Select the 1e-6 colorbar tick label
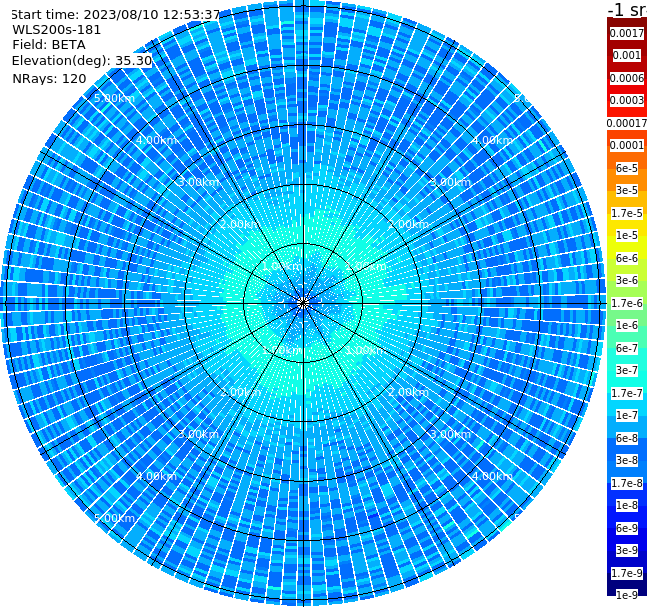The image size is (647, 607). pos(627,325)
